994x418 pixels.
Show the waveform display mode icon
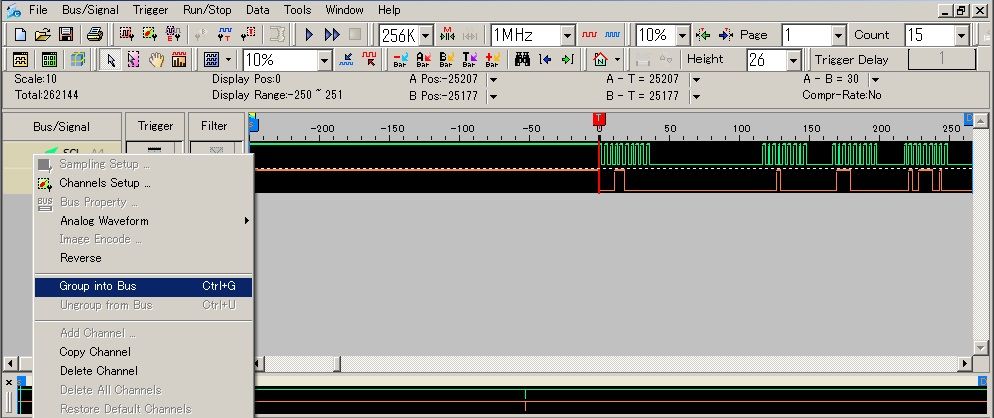tap(20, 60)
